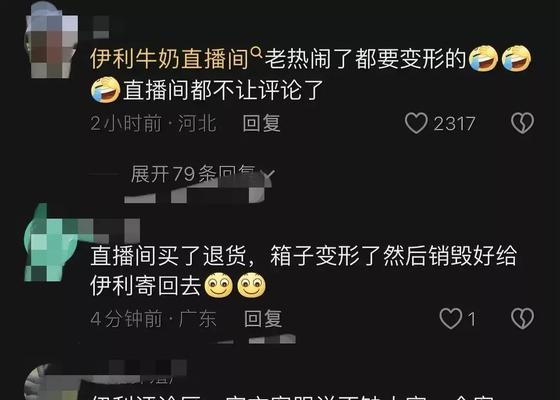The height and width of the screenshot is (400, 560).
Task: Reply to the Guangdong comment via 回复
Action: (x=263, y=318)
